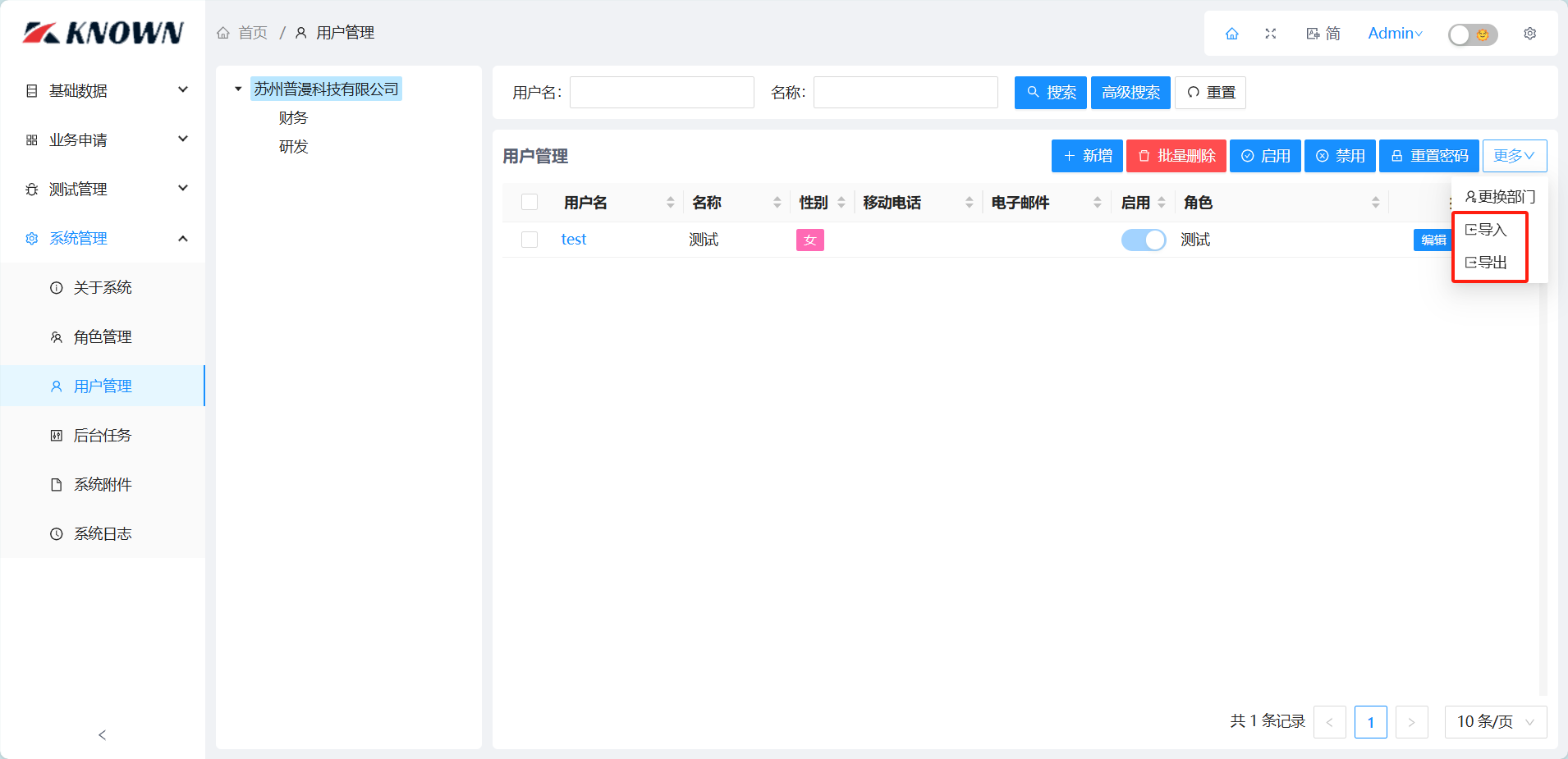Screen dimensions: 1568x759
Task: Focus the 用户名 search field
Action: coord(662,93)
